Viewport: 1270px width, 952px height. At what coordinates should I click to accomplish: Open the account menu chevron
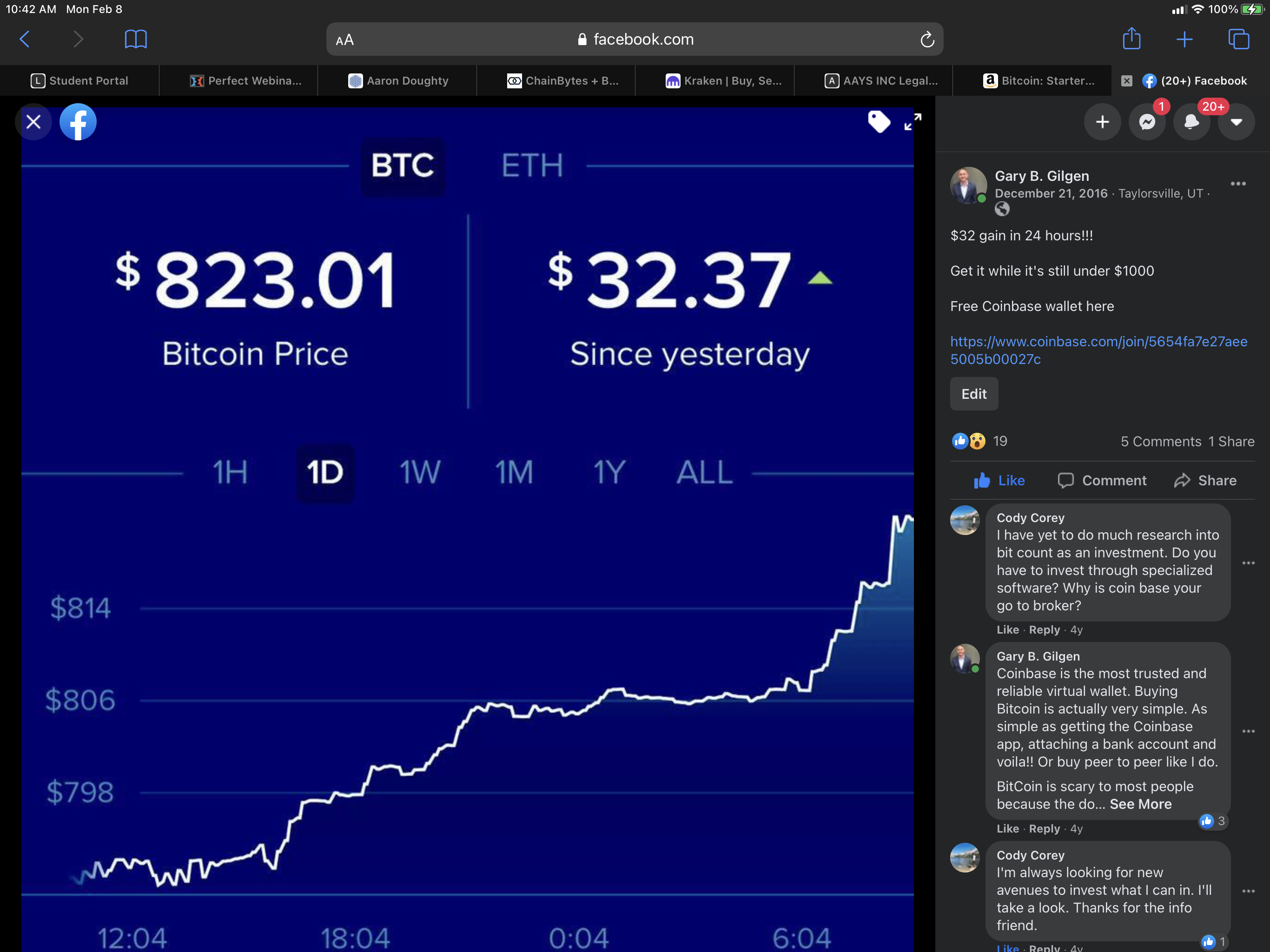(x=1236, y=122)
